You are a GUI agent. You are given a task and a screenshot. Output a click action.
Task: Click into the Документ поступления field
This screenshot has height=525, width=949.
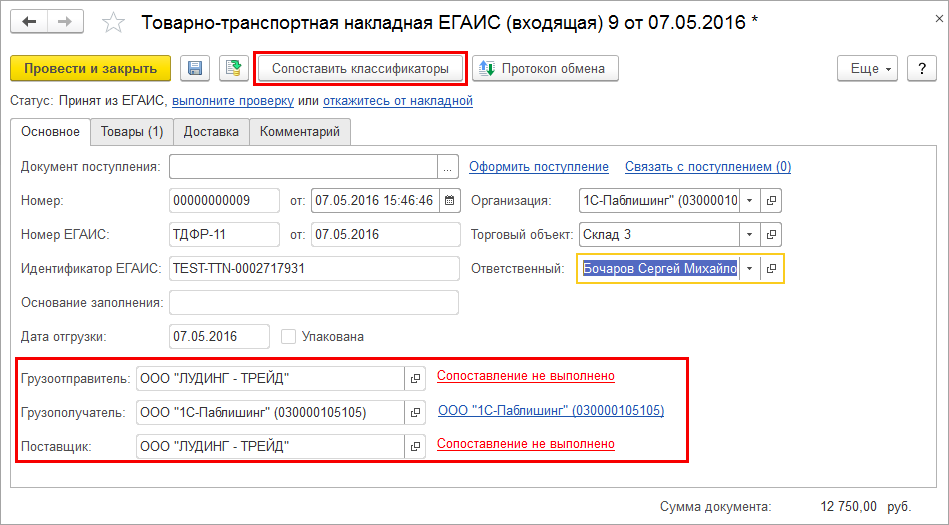(x=303, y=167)
